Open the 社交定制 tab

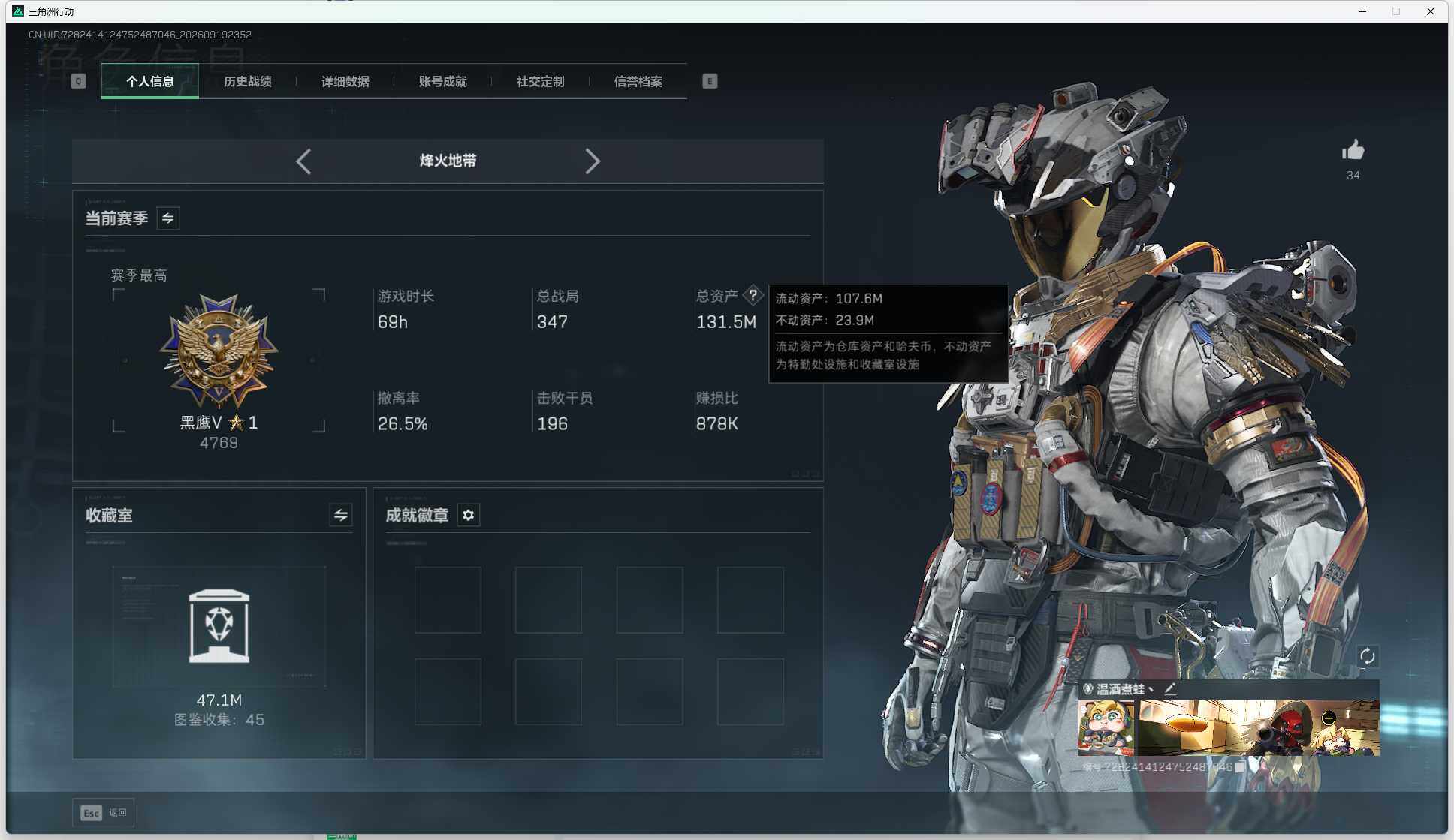pyautogui.click(x=541, y=81)
